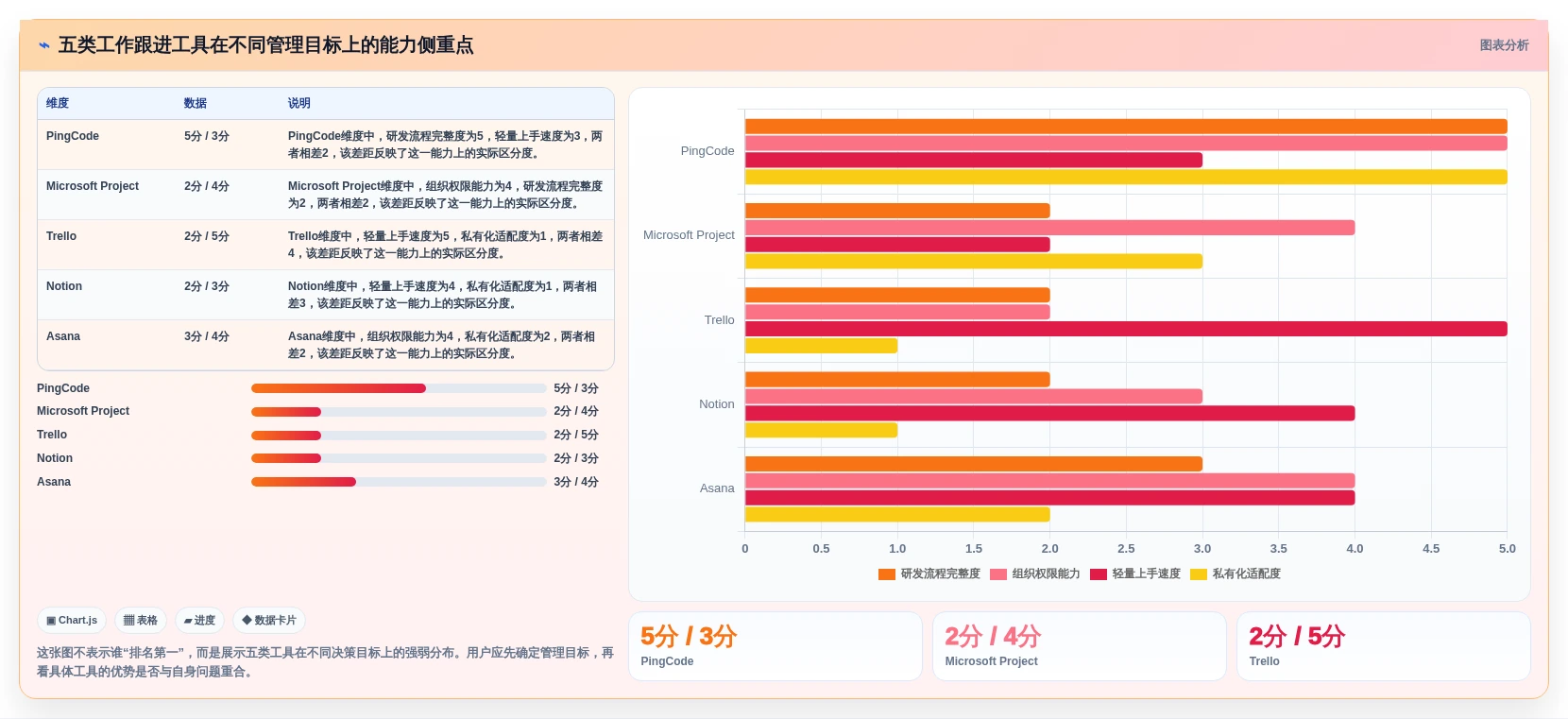
Task: Click the Microsoft Project axis label in the chart
Action: [x=689, y=235]
